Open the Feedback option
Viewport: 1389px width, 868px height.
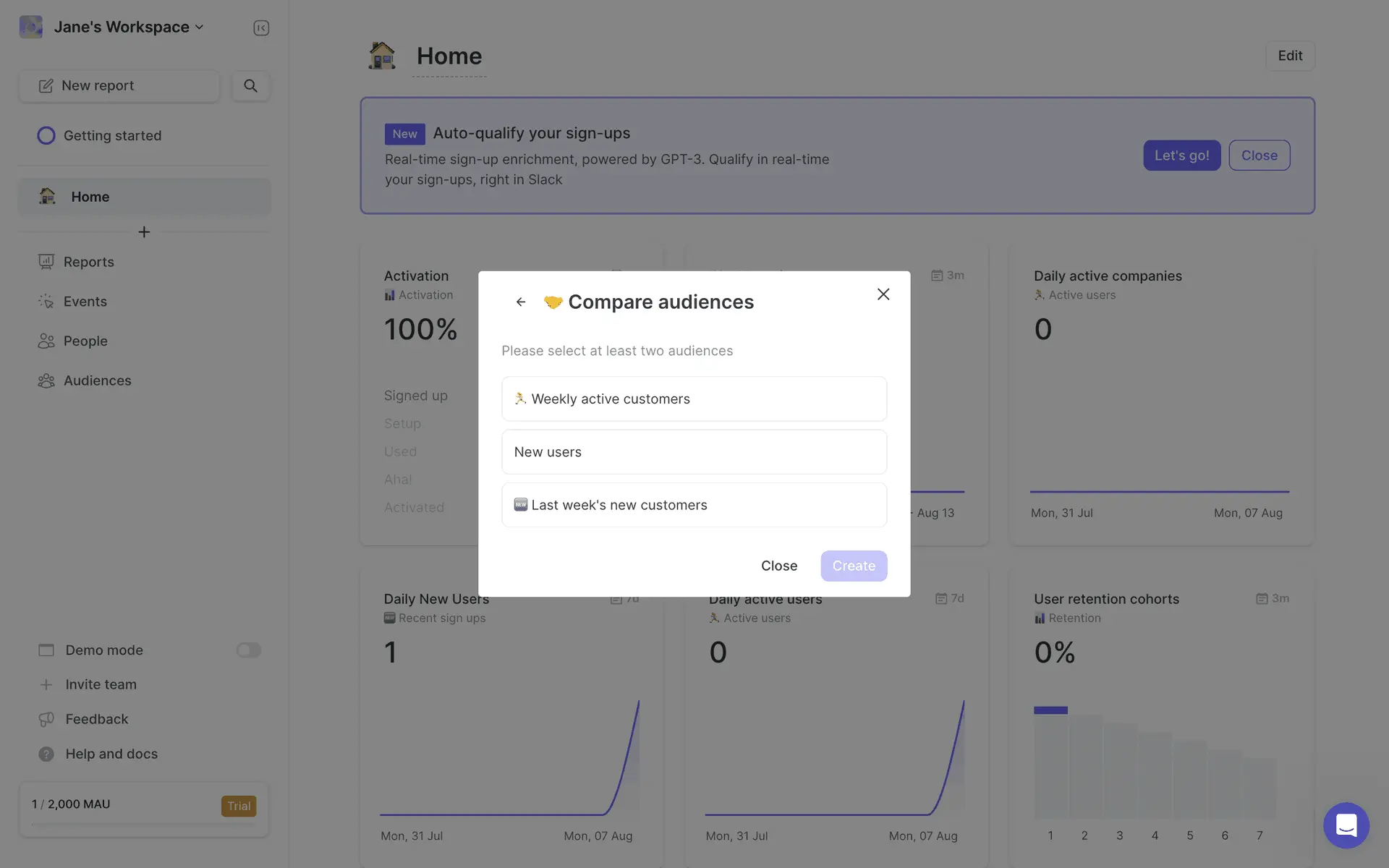[96, 719]
